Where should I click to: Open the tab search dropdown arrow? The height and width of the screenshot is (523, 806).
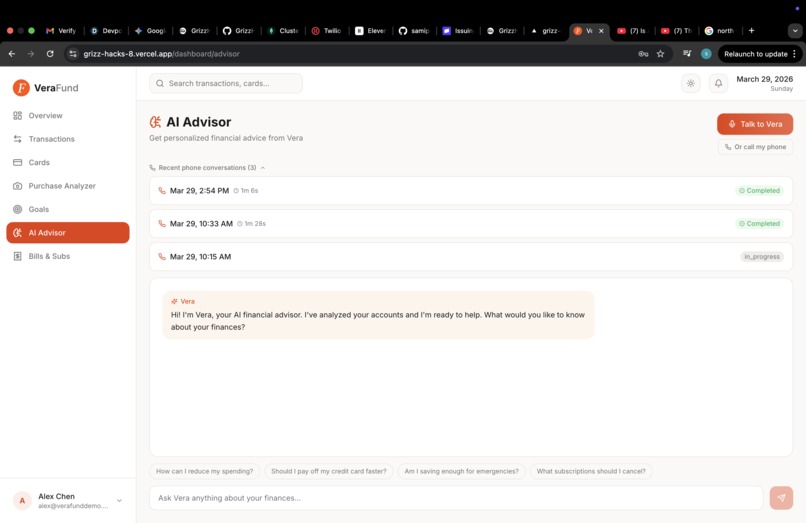[795, 31]
